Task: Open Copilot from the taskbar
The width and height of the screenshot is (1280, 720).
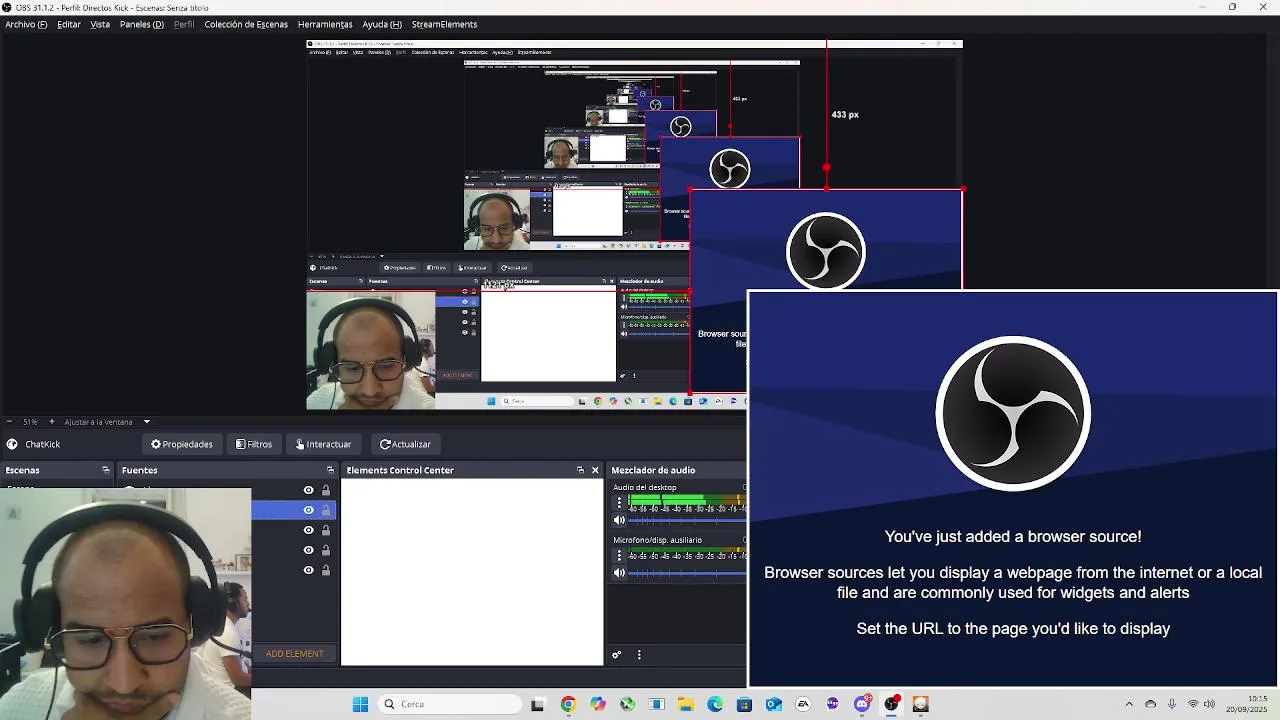Action: pos(598,704)
